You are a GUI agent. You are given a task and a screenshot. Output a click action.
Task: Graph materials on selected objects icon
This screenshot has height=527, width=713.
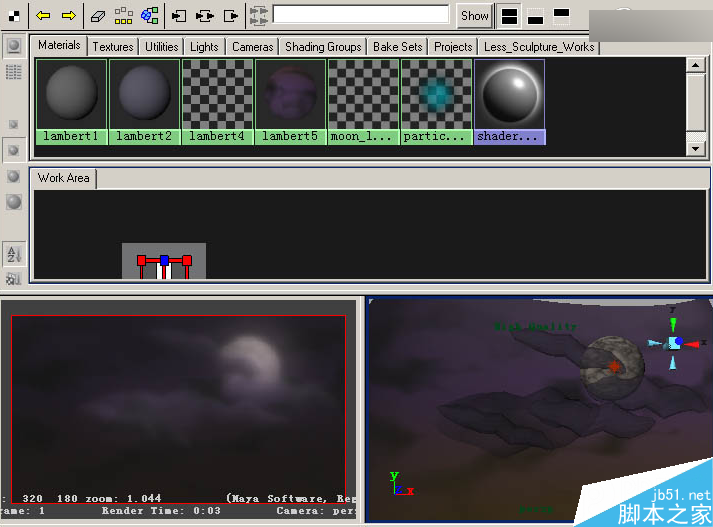[150, 15]
